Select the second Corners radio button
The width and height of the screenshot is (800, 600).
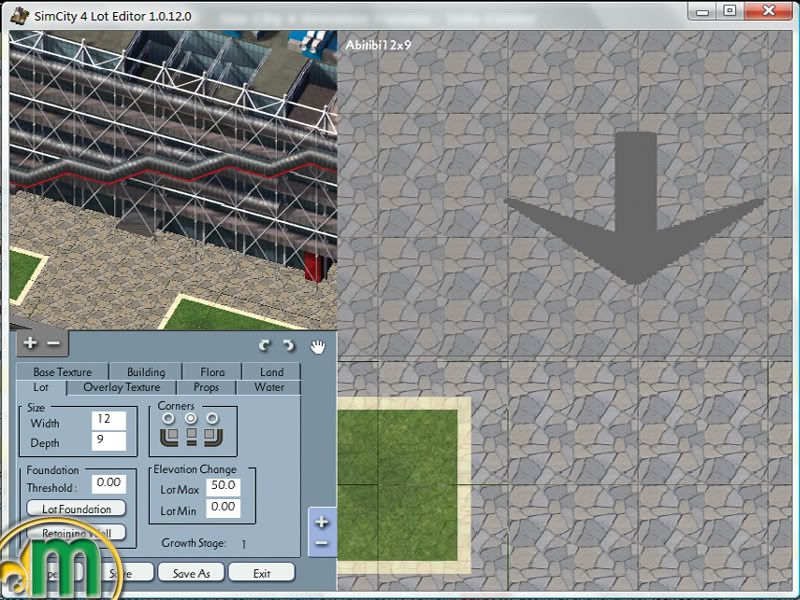(x=190, y=419)
